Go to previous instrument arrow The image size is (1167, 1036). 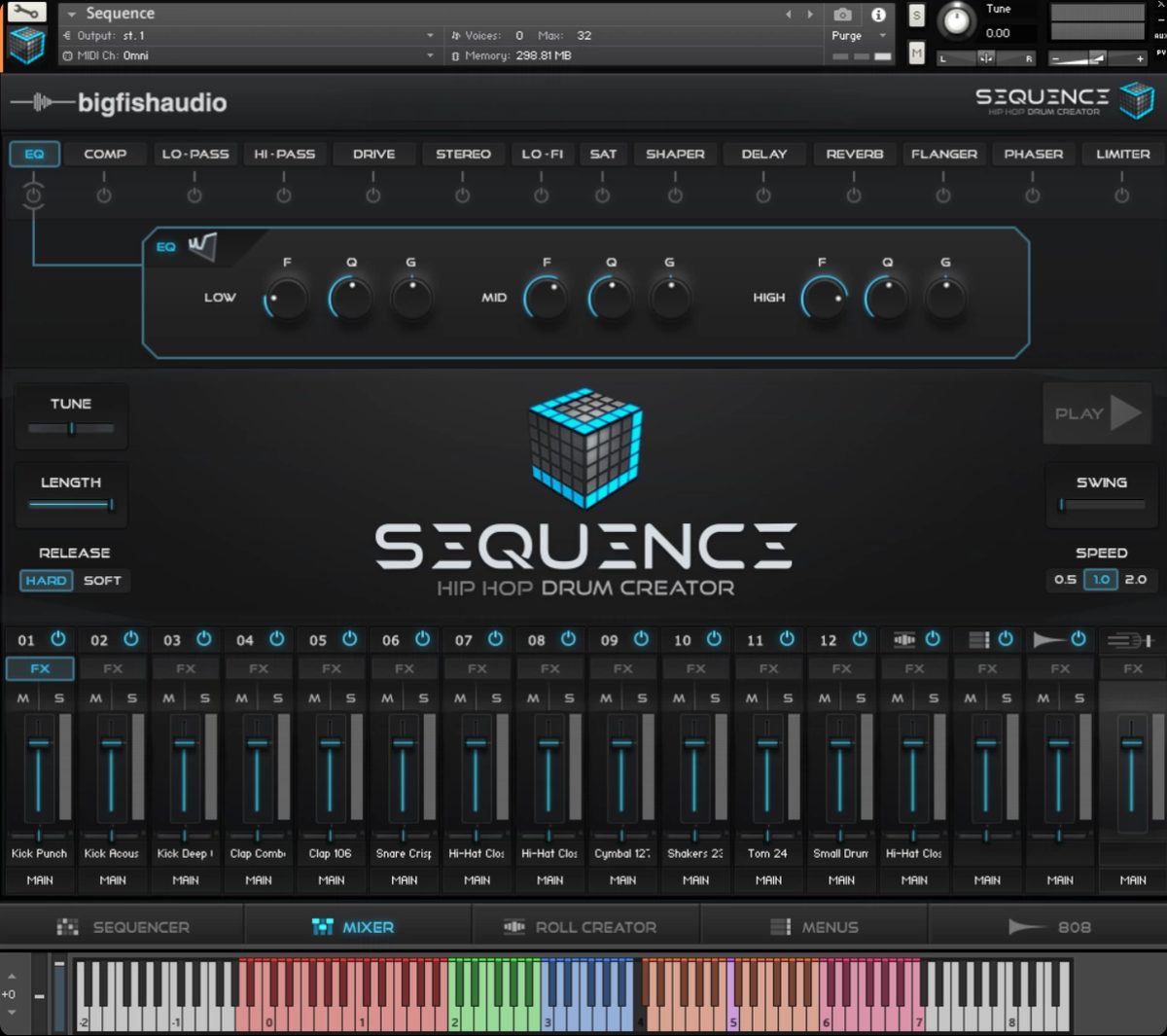point(789,15)
